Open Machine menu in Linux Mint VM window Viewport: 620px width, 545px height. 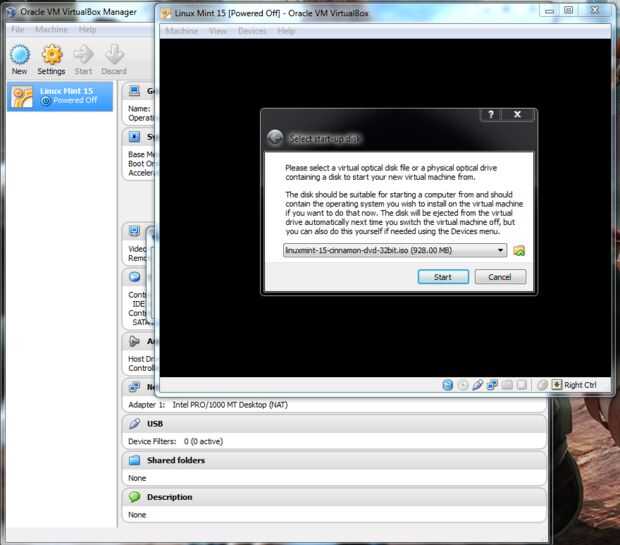point(181,31)
